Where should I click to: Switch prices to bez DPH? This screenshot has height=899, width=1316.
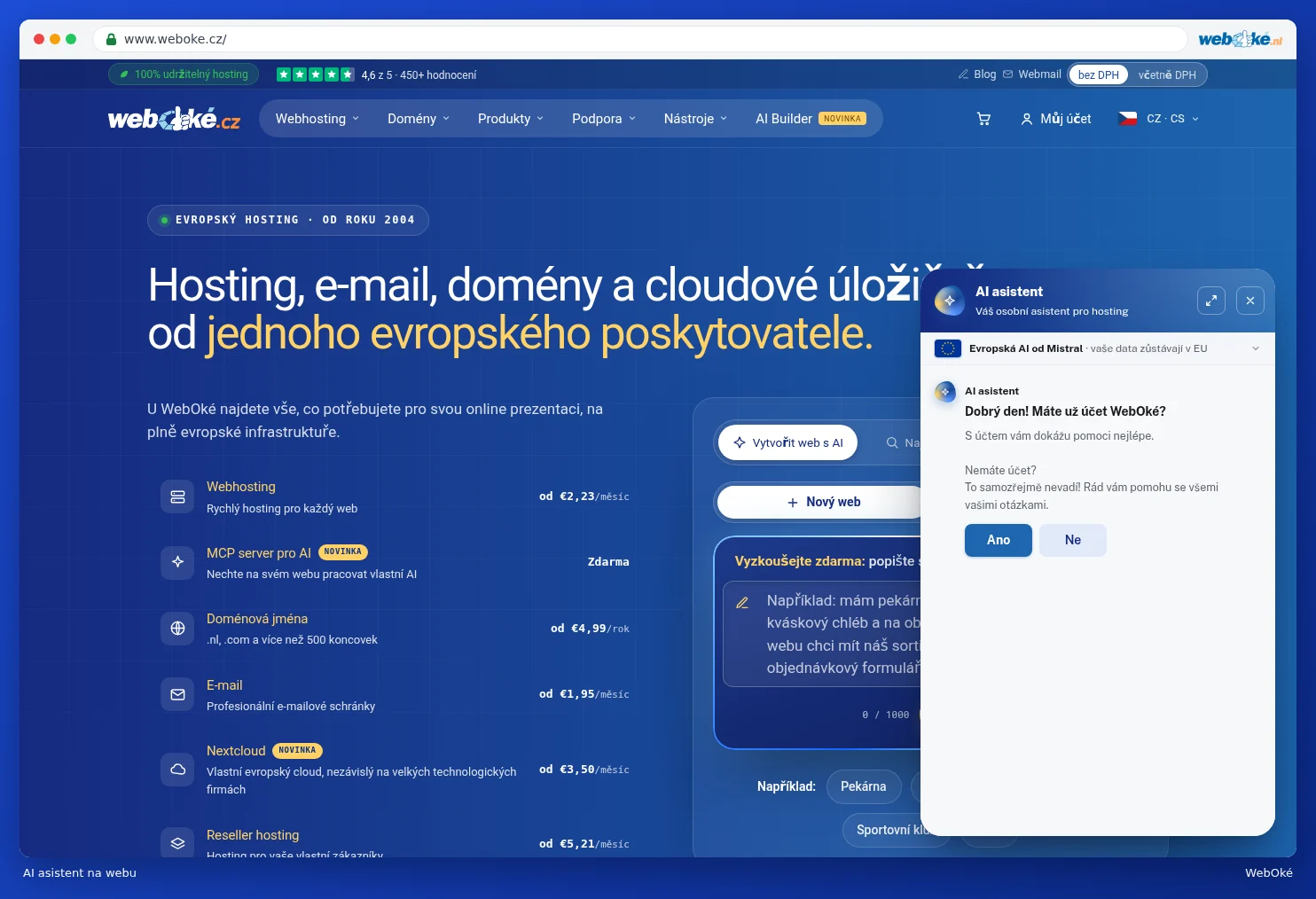[1099, 75]
